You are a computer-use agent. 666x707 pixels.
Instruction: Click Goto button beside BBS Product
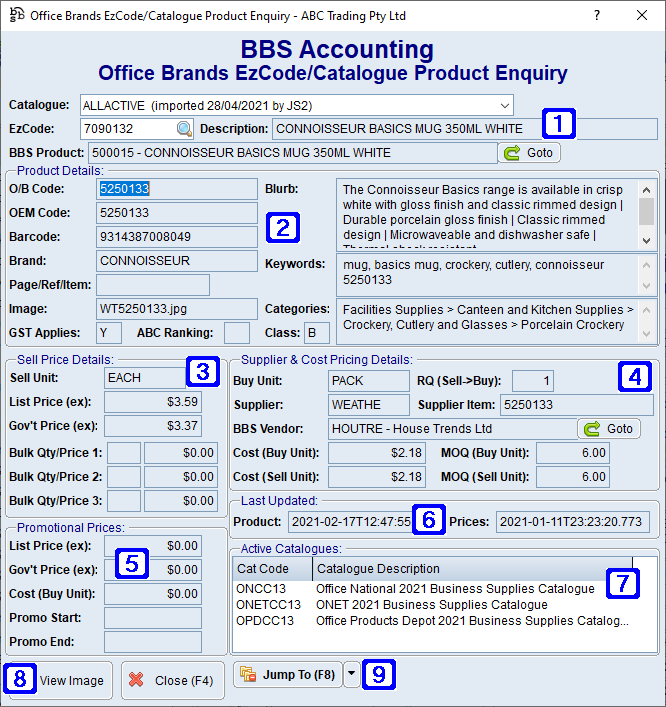click(x=529, y=153)
